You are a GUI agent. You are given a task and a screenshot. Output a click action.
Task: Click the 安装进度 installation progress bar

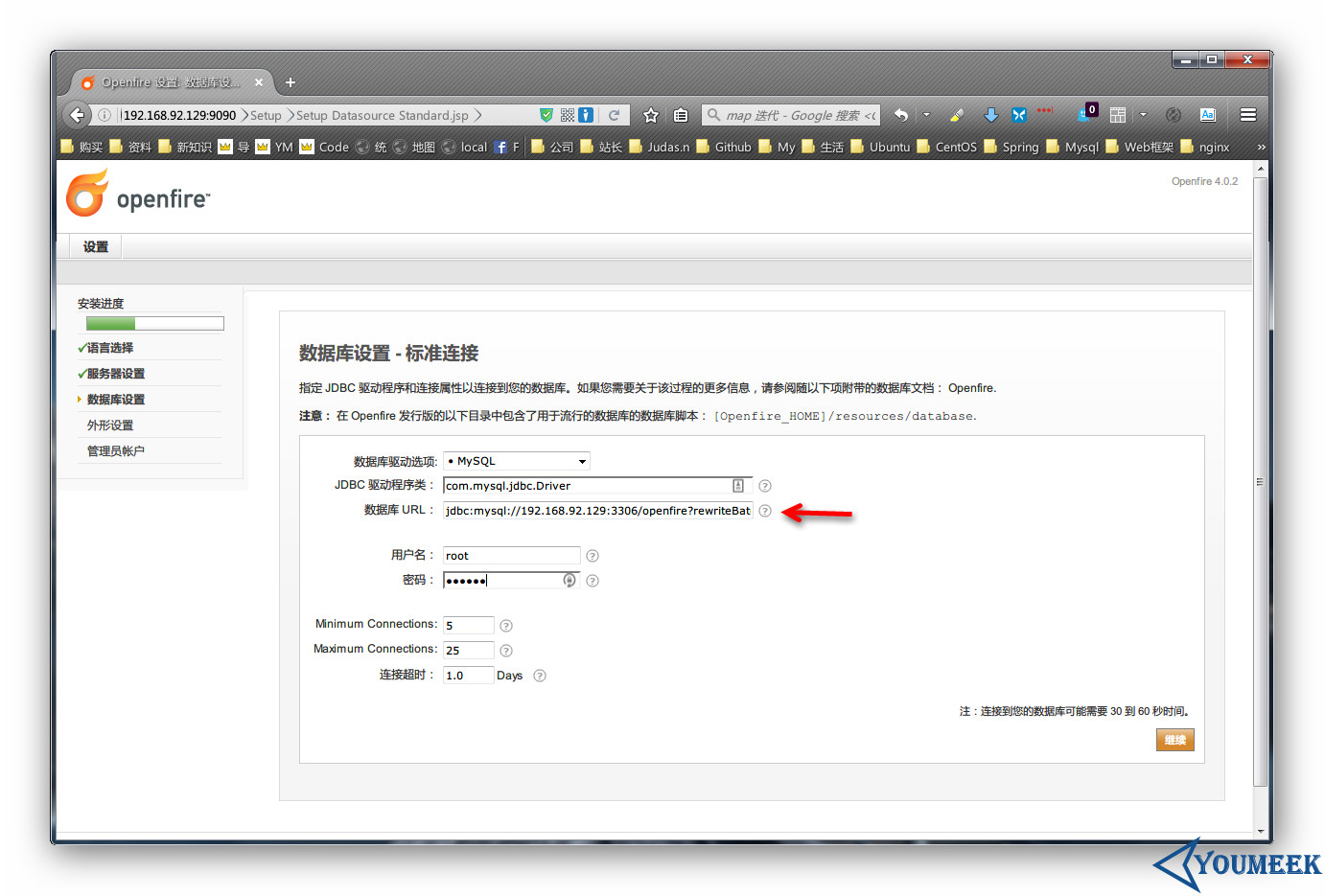[x=154, y=324]
